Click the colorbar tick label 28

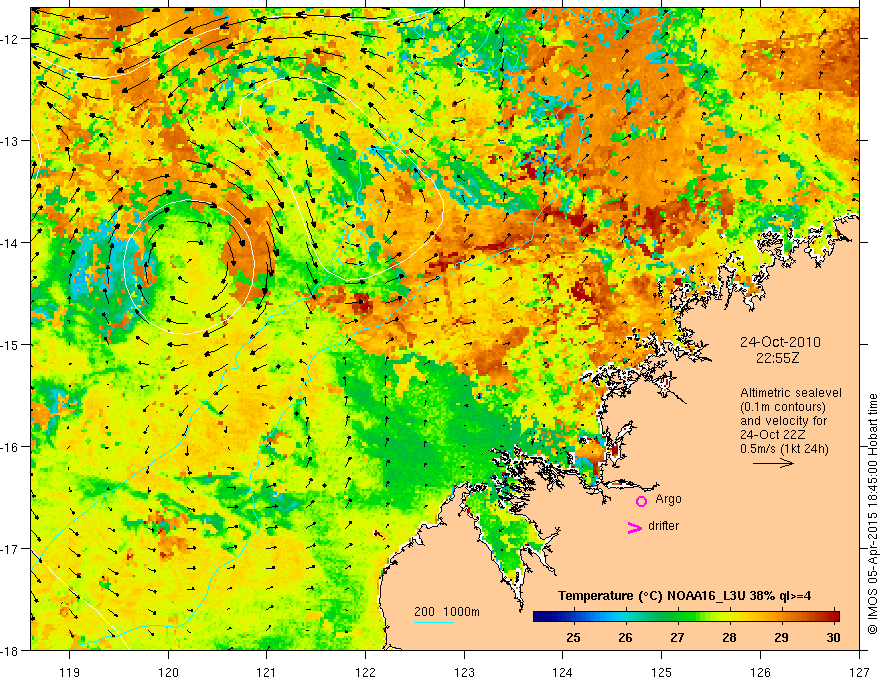coord(729,638)
